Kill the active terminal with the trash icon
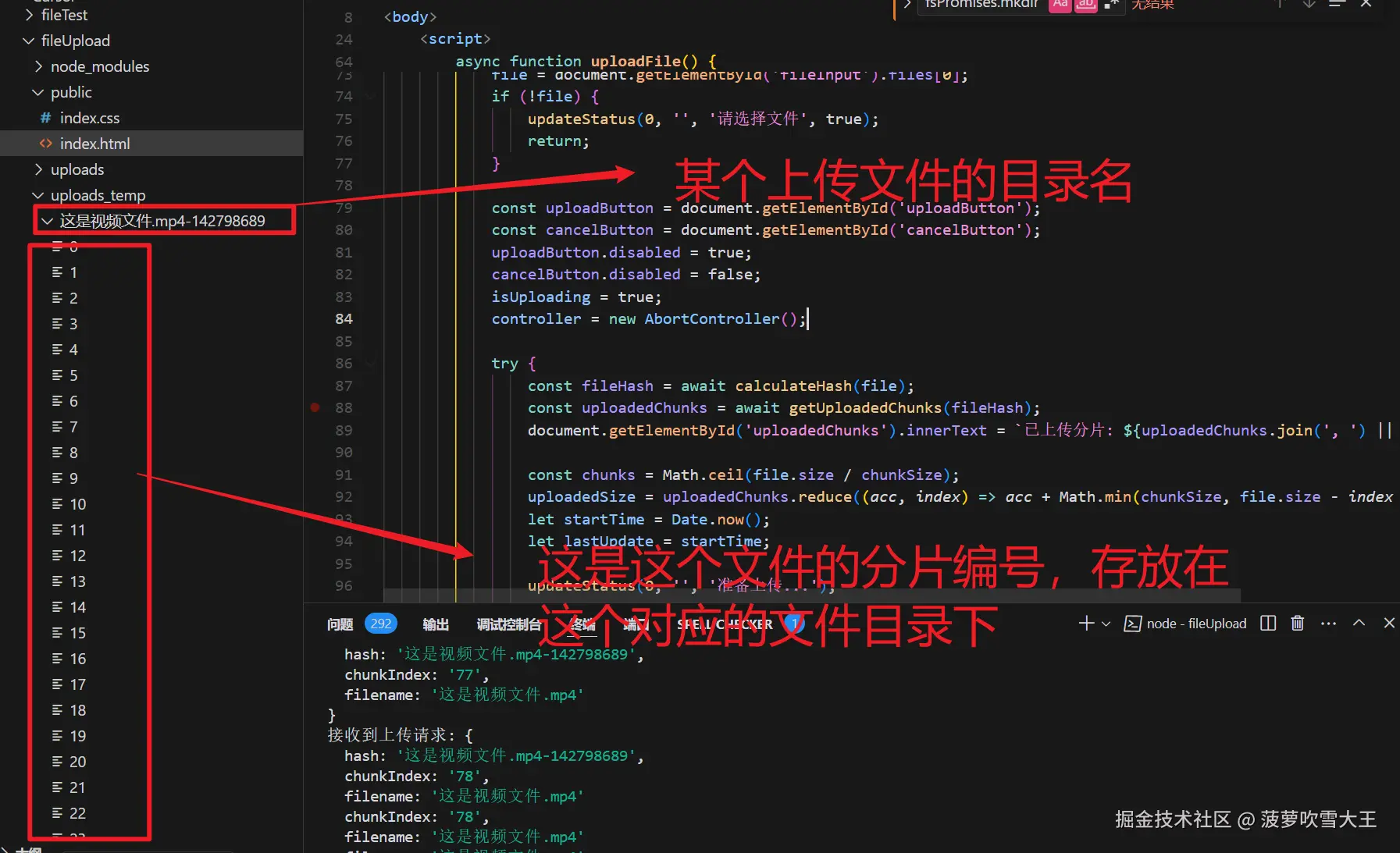The height and width of the screenshot is (853, 1400). pos(1297,623)
